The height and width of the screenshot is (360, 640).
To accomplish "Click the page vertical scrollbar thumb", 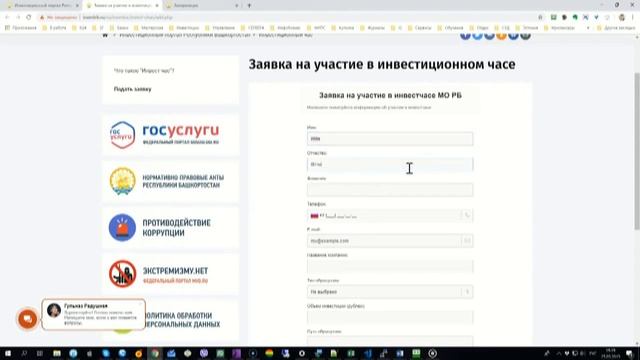I will [x=637, y=151].
